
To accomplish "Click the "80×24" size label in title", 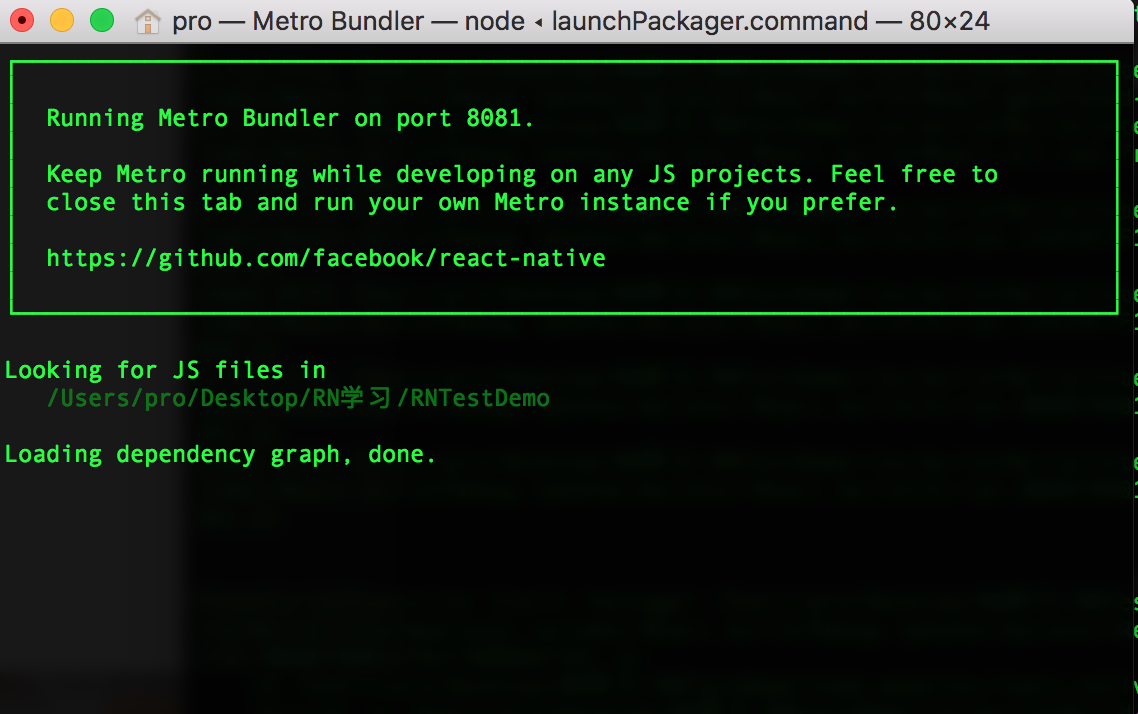I will point(949,21).
